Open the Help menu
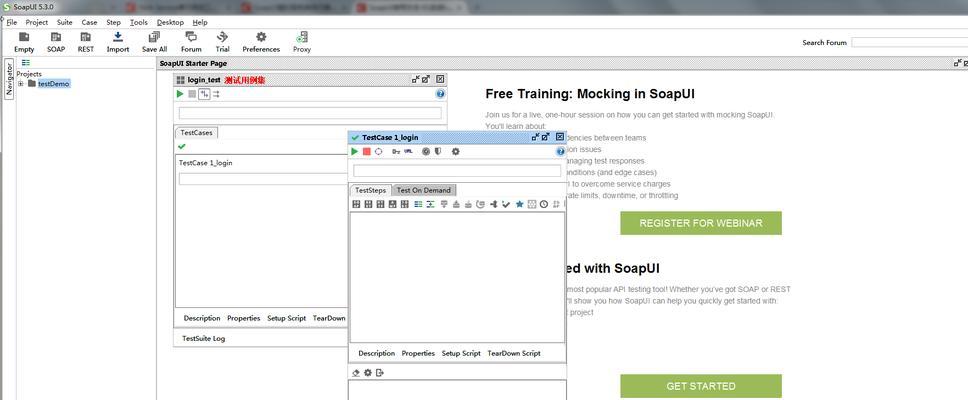 coord(200,22)
